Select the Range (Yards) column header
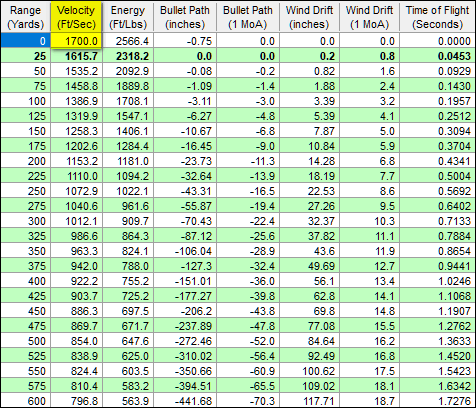The image size is (476, 408). click(26, 17)
